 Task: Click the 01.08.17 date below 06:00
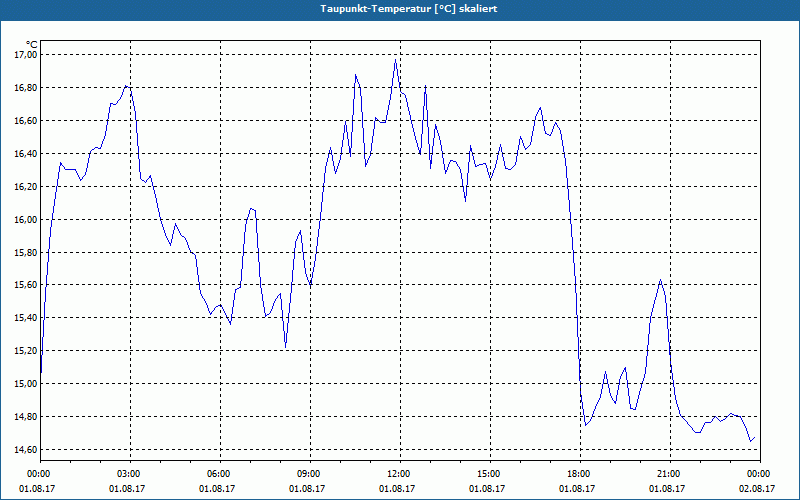pos(217,489)
